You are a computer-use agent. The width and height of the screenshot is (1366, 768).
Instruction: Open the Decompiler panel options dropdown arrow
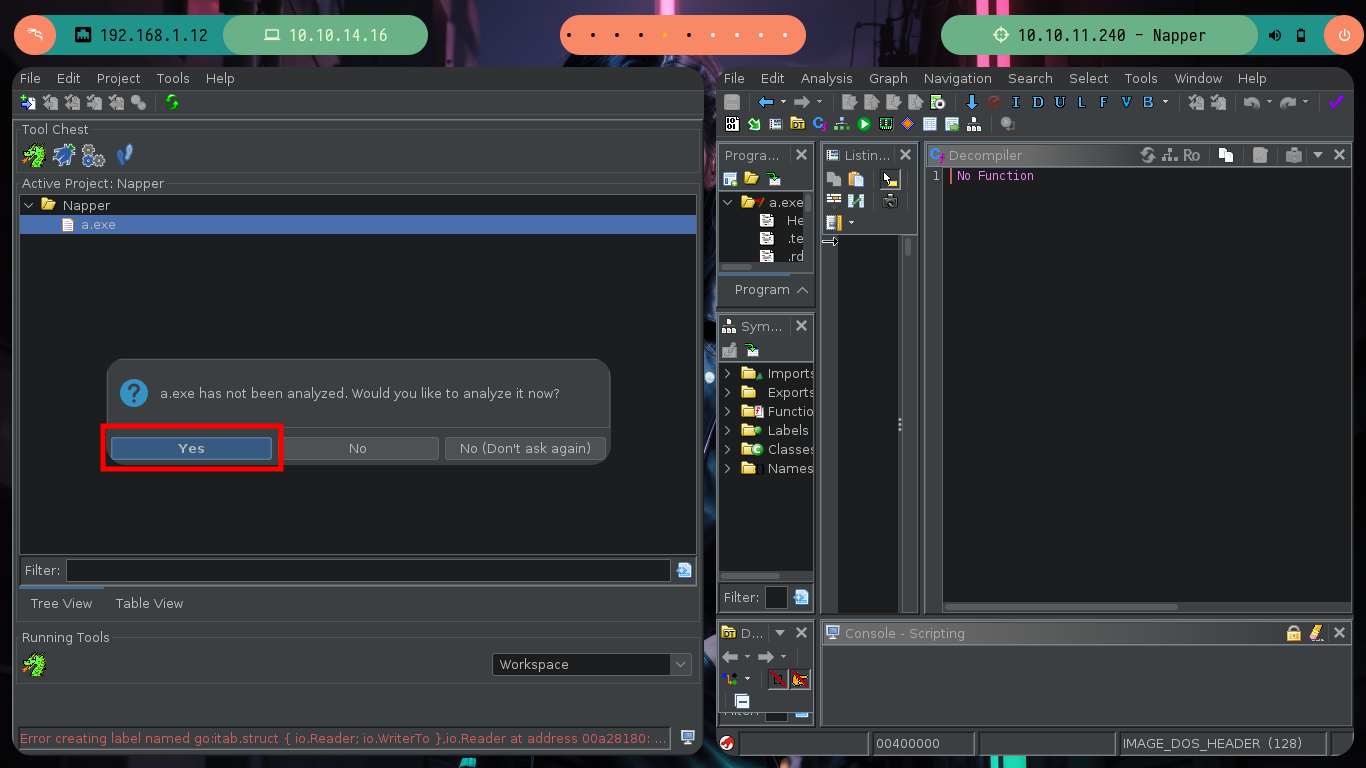pyautogui.click(x=1318, y=155)
